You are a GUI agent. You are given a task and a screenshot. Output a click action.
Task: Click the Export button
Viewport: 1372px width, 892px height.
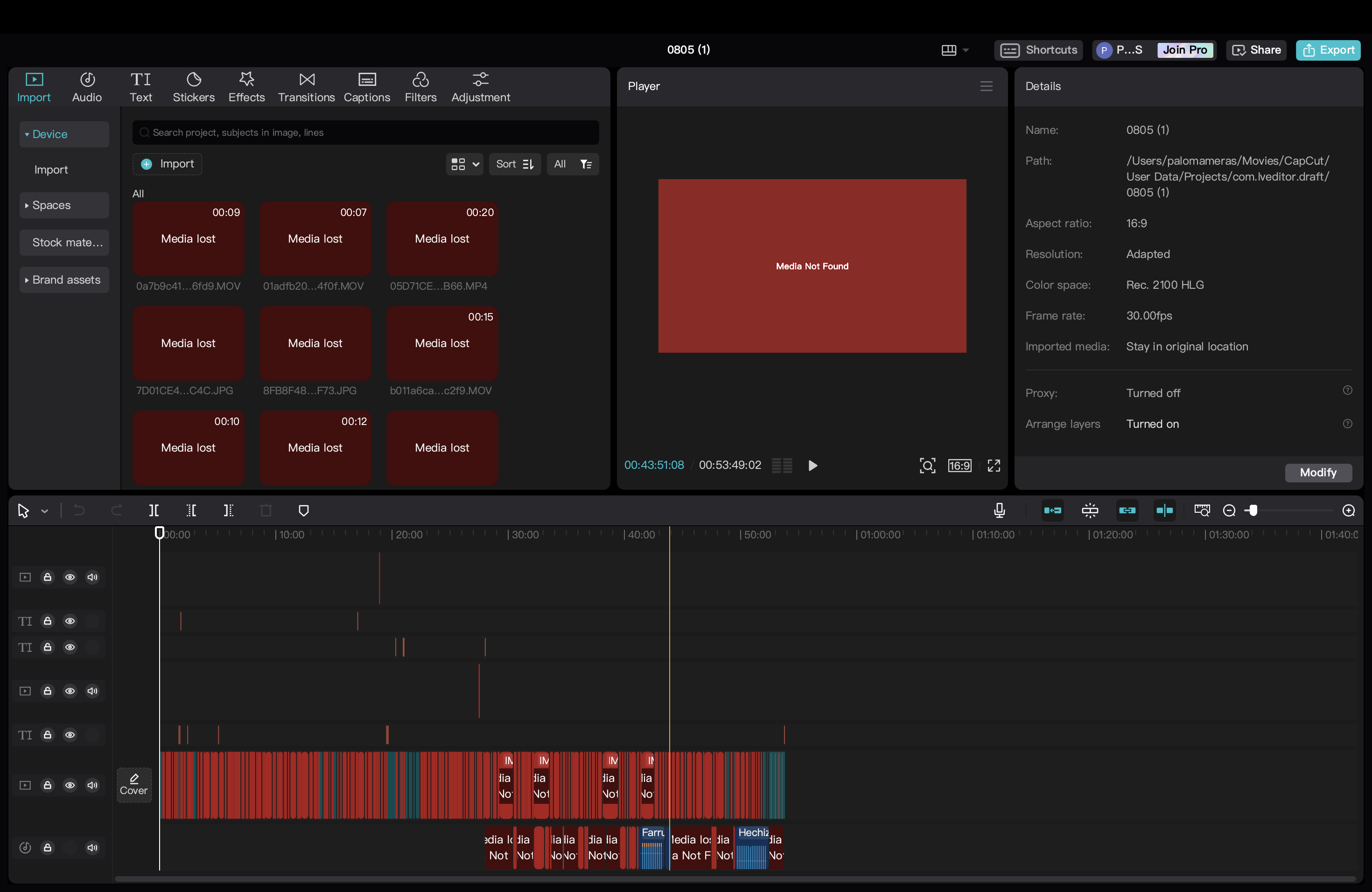1328,50
